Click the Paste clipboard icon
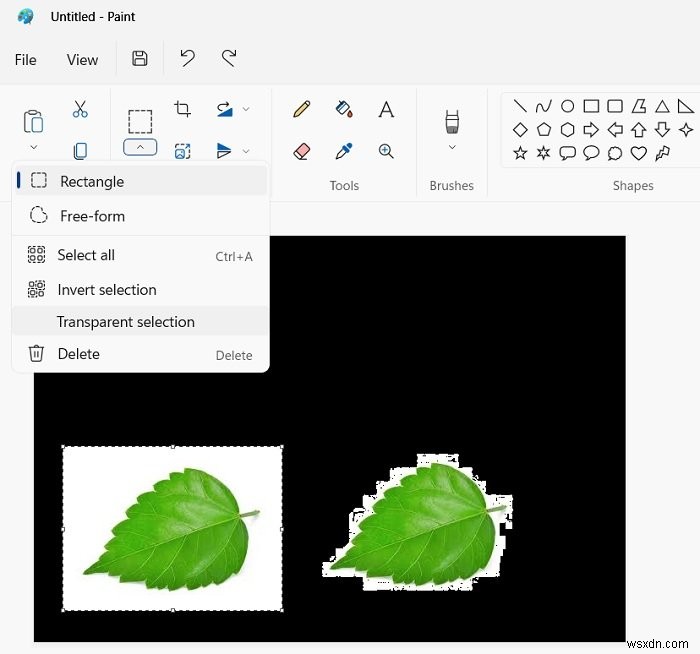 33,121
